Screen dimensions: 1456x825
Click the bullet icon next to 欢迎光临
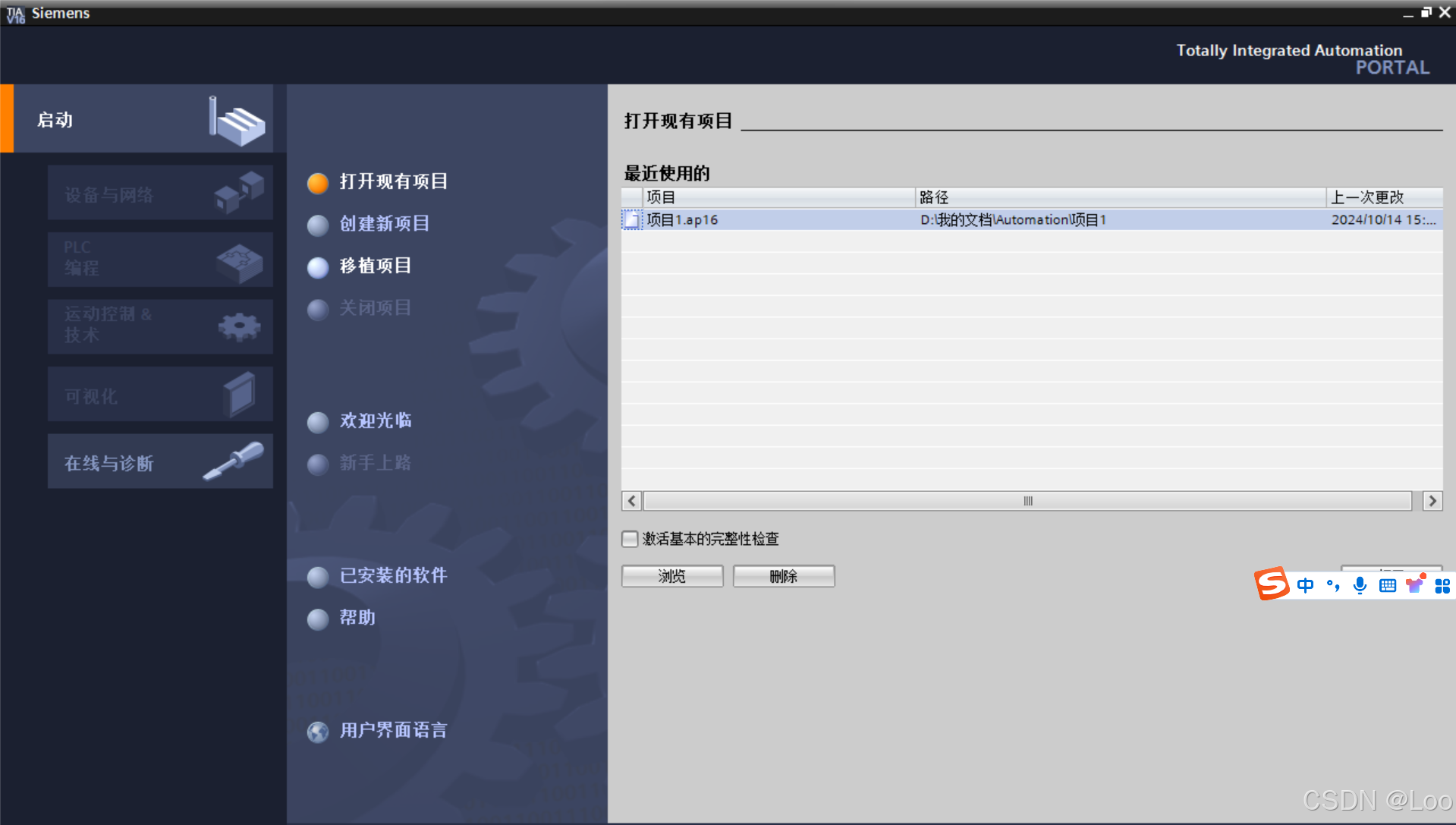coord(318,422)
